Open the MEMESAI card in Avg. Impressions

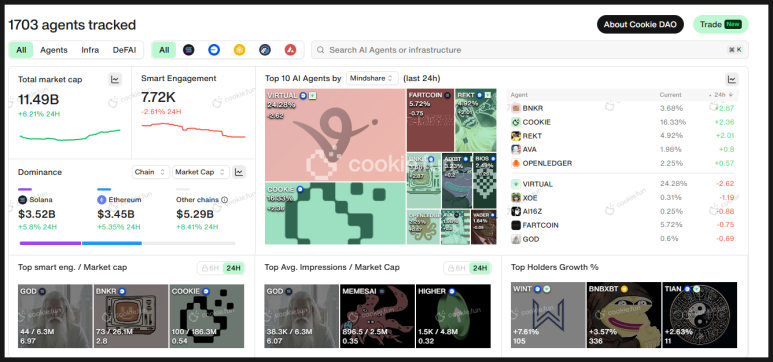[378, 316]
